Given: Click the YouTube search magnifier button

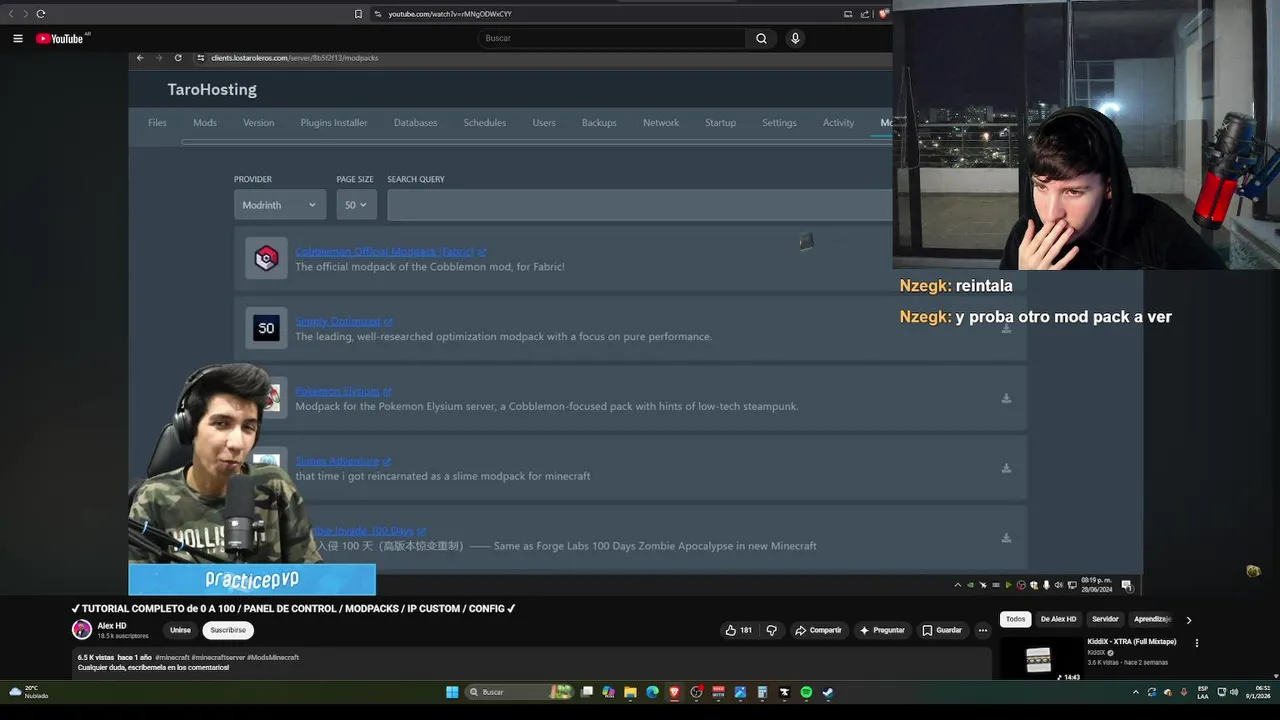Looking at the screenshot, I should pyautogui.click(x=761, y=38).
